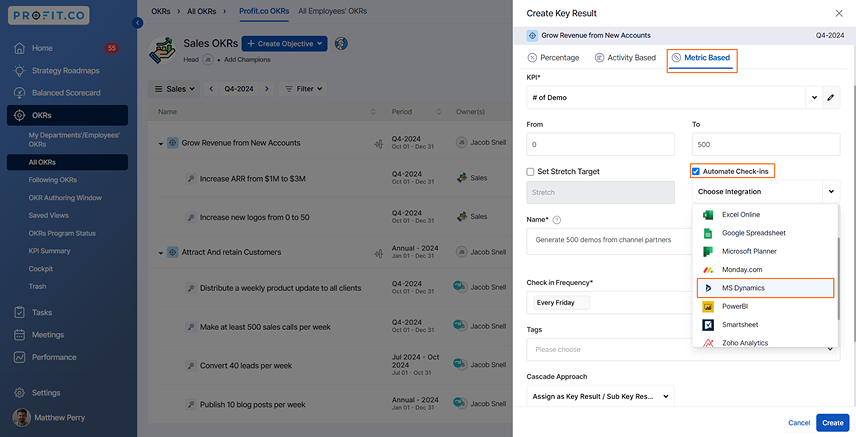Viewport: 856px width, 437px height.
Task: Select Excel Online integration
Action: click(x=765, y=215)
